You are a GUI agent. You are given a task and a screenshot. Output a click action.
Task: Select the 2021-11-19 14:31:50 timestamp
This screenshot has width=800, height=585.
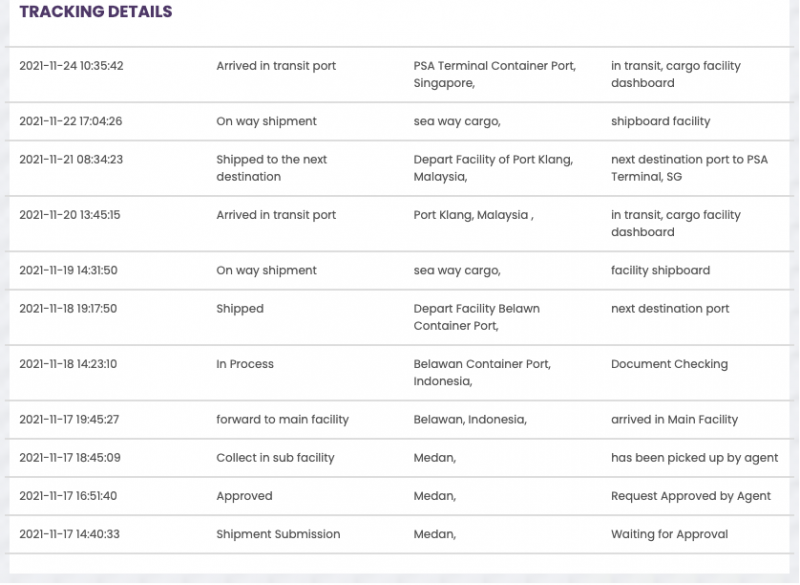tap(69, 270)
